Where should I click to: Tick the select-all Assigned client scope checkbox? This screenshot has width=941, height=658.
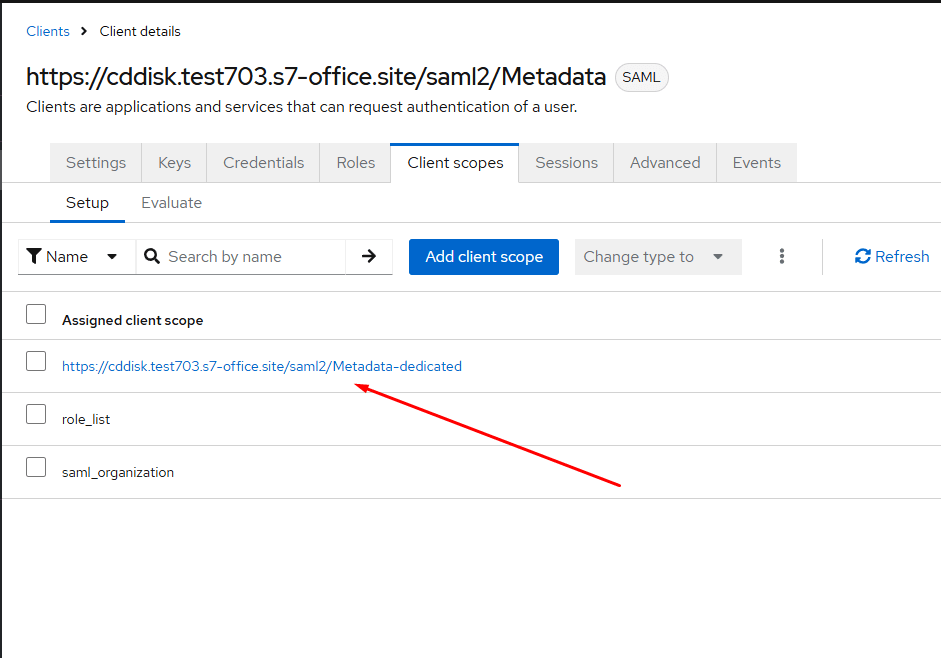coord(36,314)
